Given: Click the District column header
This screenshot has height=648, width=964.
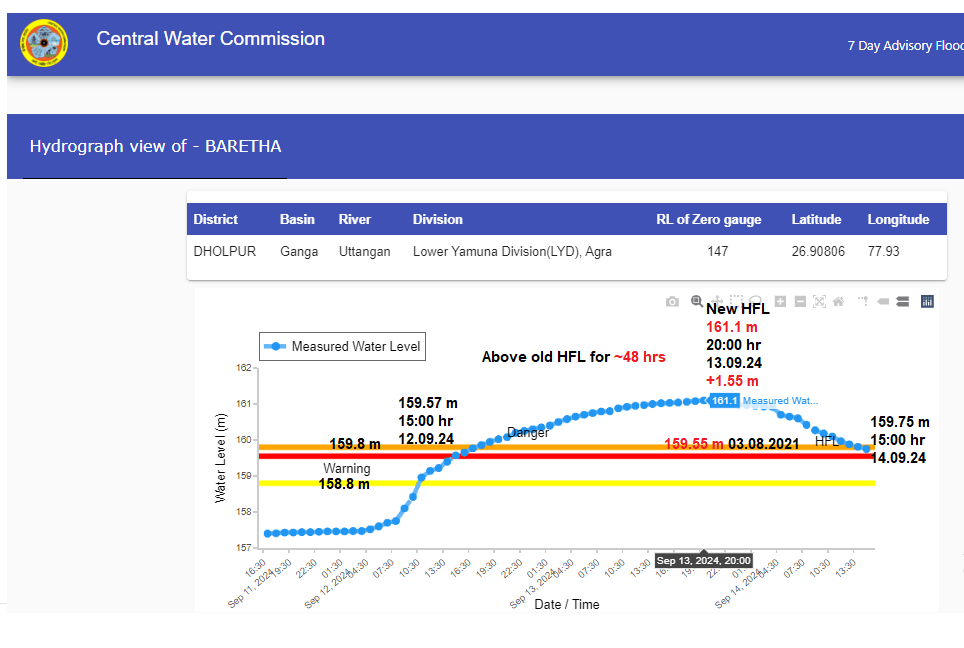Looking at the screenshot, I should coord(216,220).
